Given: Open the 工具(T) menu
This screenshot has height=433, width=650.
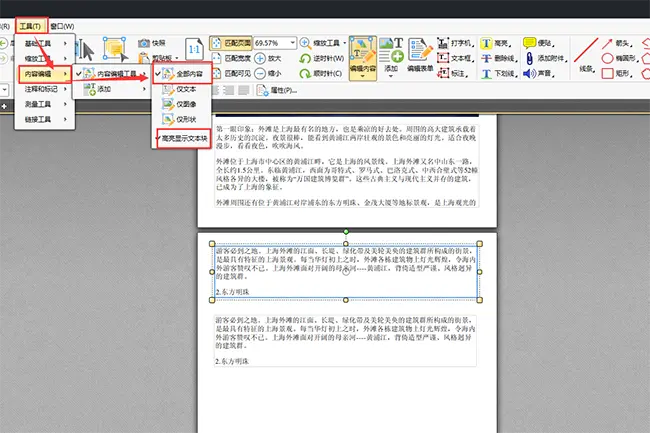Looking at the screenshot, I should [31, 26].
